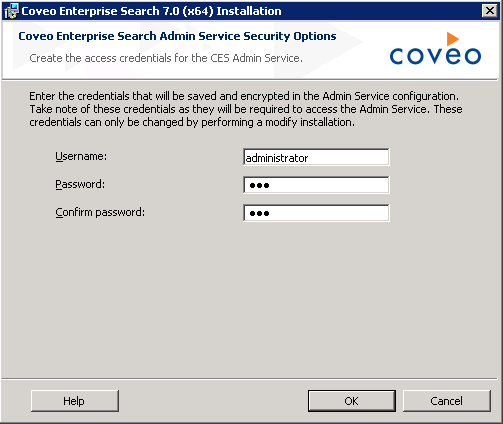The height and width of the screenshot is (424, 503).
Task: Click the 'Password:' label
Action: point(80,184)
